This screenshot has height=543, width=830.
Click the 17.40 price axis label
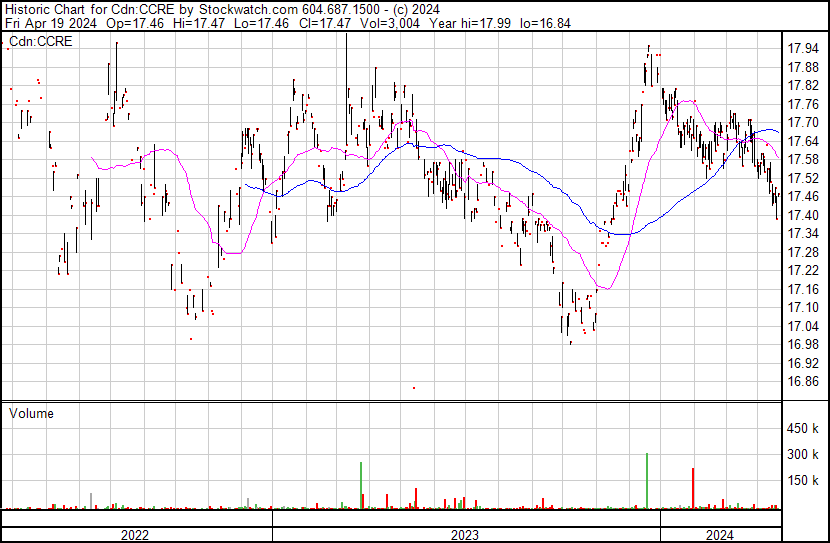coord(804,215)
